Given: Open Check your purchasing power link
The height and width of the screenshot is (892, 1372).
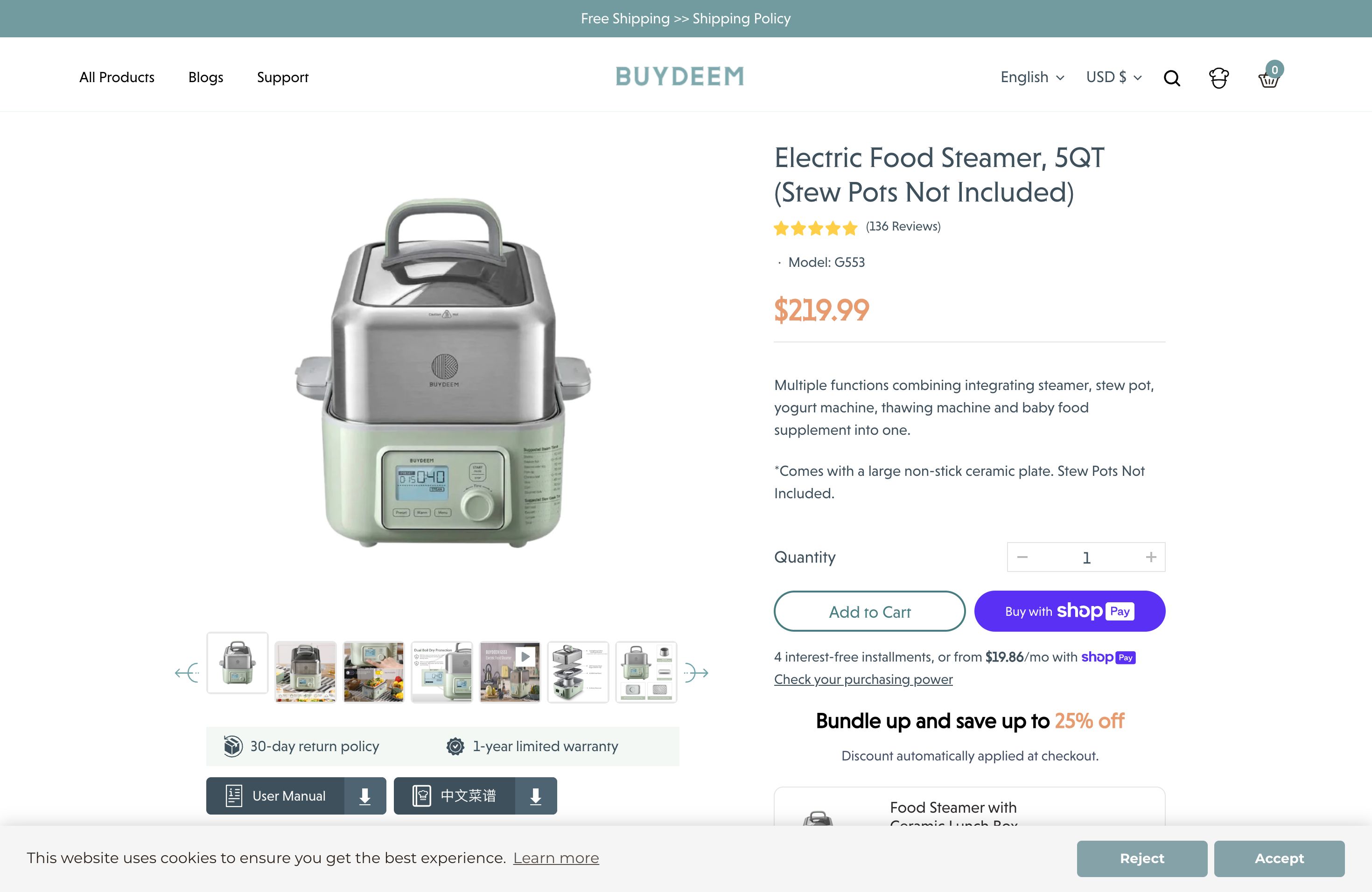Looking at the screenshot, I should pyautogui.click(x=863, y=679).
